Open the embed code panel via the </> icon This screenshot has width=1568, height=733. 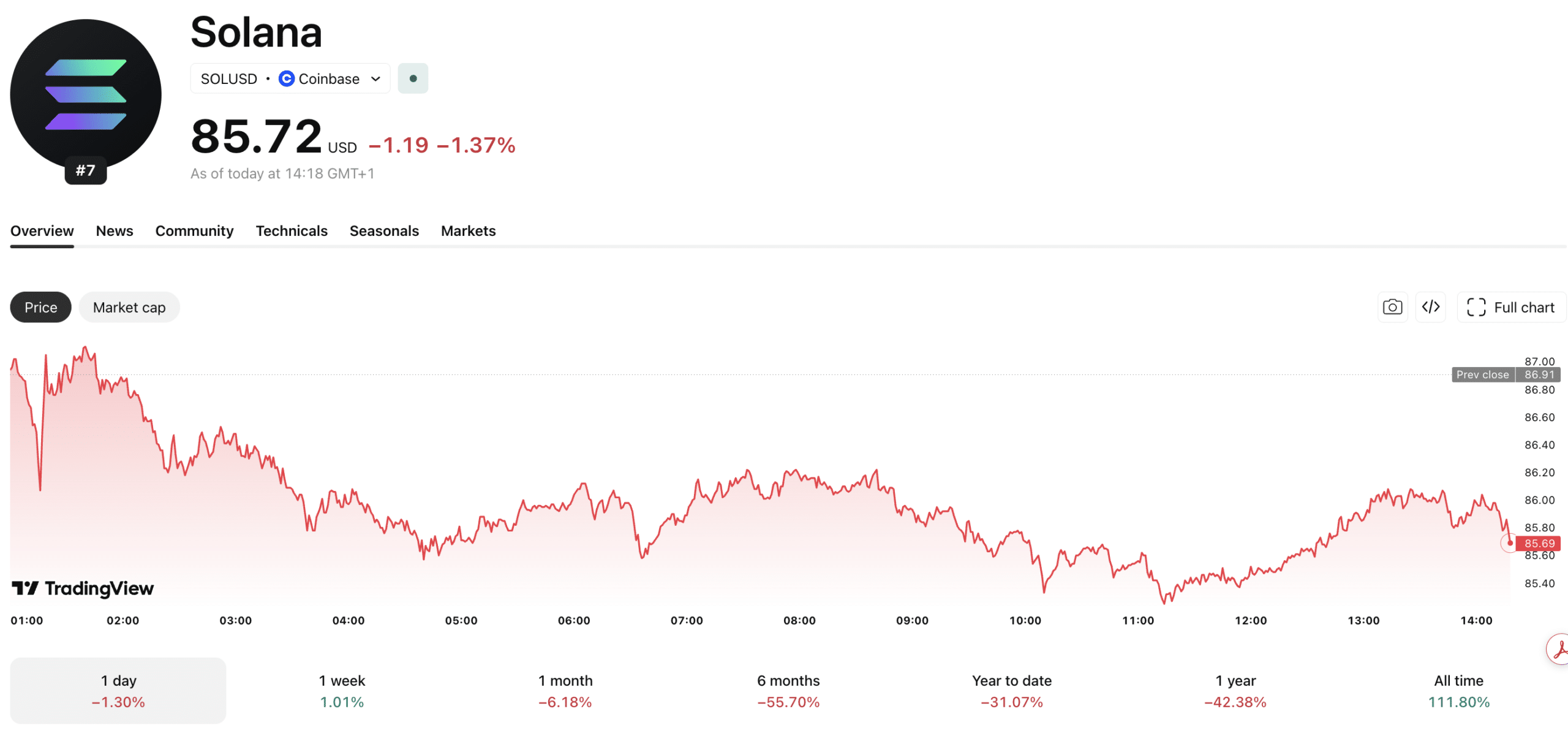pyautogui.click(x=1431, y=307)
